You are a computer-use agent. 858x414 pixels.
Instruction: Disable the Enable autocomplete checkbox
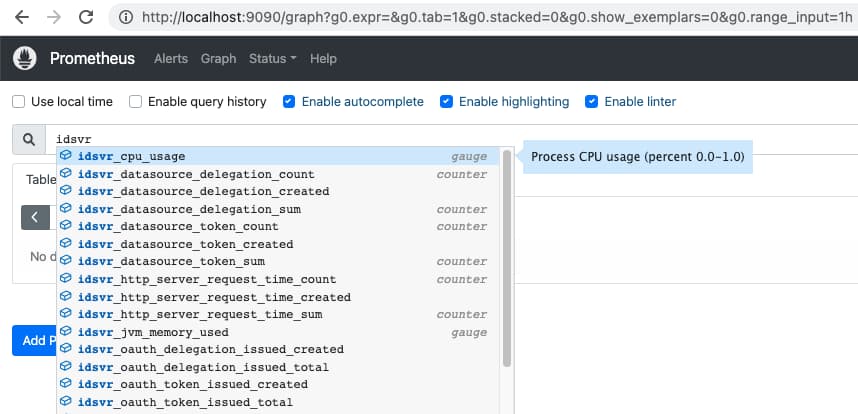pos(289,102)
